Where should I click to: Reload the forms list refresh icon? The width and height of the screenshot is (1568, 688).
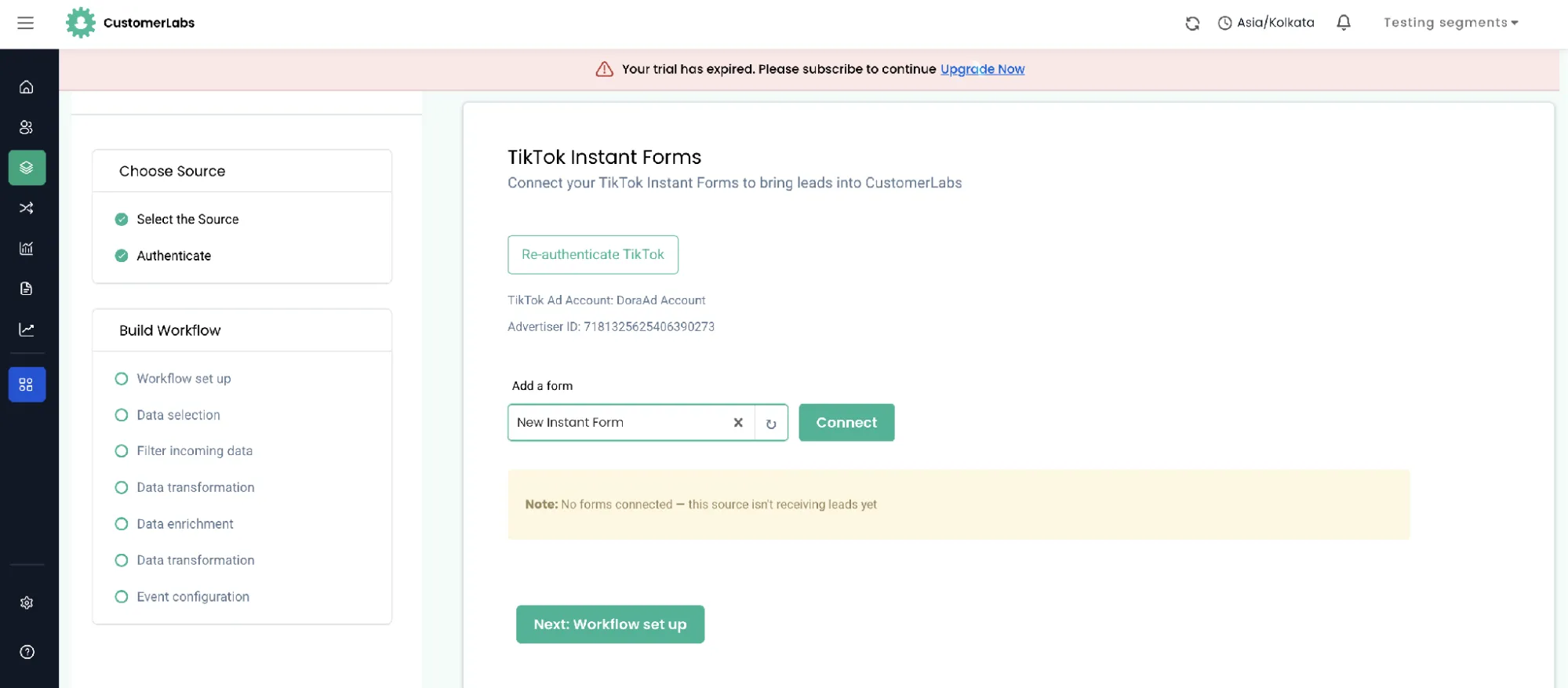tap(771, 424)
